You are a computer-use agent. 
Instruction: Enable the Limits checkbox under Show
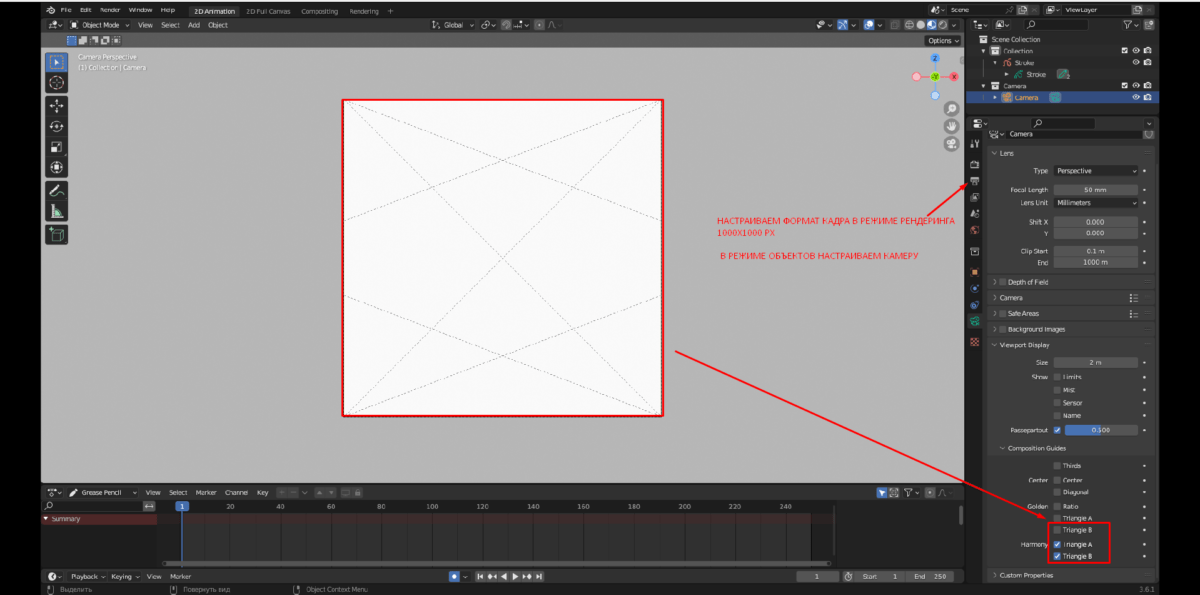tap(1057, 377)
